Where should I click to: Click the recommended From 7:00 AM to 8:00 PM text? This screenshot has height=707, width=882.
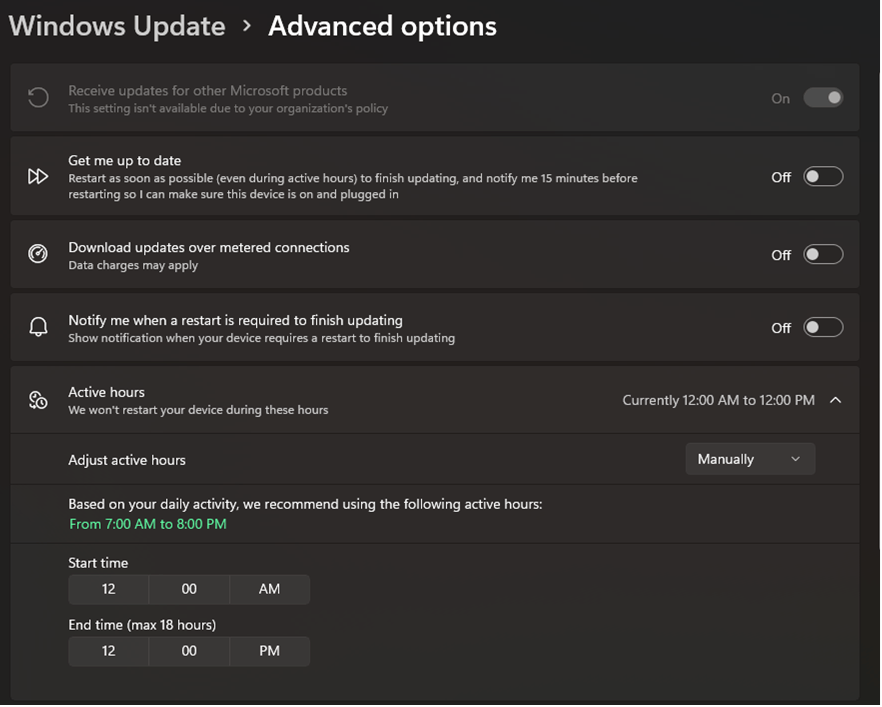[148, 524]
